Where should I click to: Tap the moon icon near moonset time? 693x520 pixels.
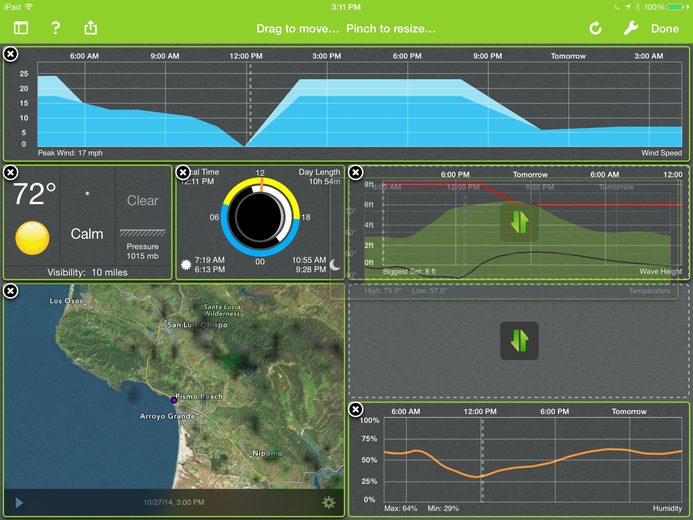[x=335, y=265]
